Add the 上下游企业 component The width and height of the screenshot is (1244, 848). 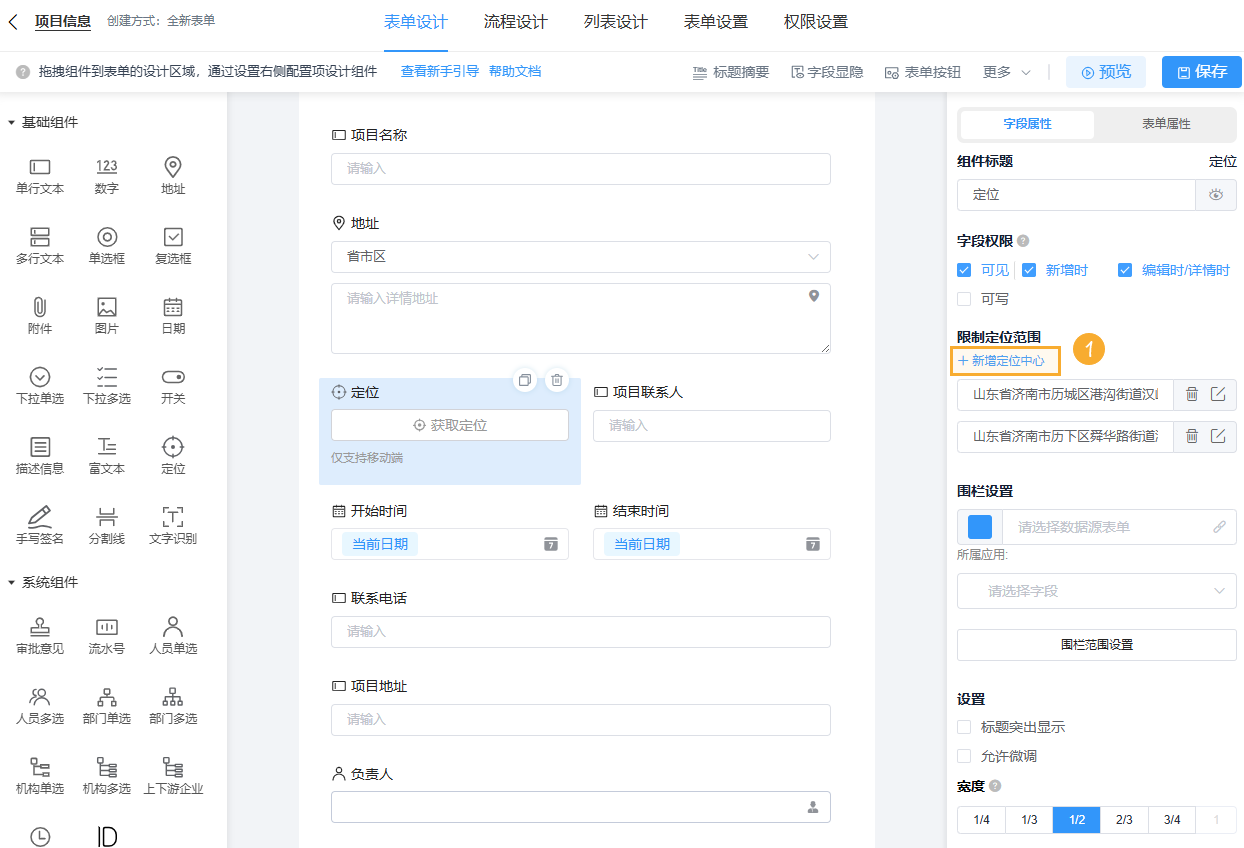point(172,775)
